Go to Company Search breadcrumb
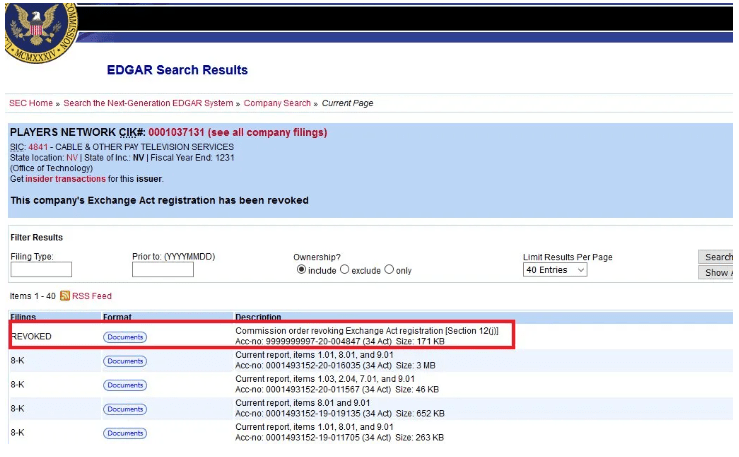739x457 pixels. coord(277,103)
